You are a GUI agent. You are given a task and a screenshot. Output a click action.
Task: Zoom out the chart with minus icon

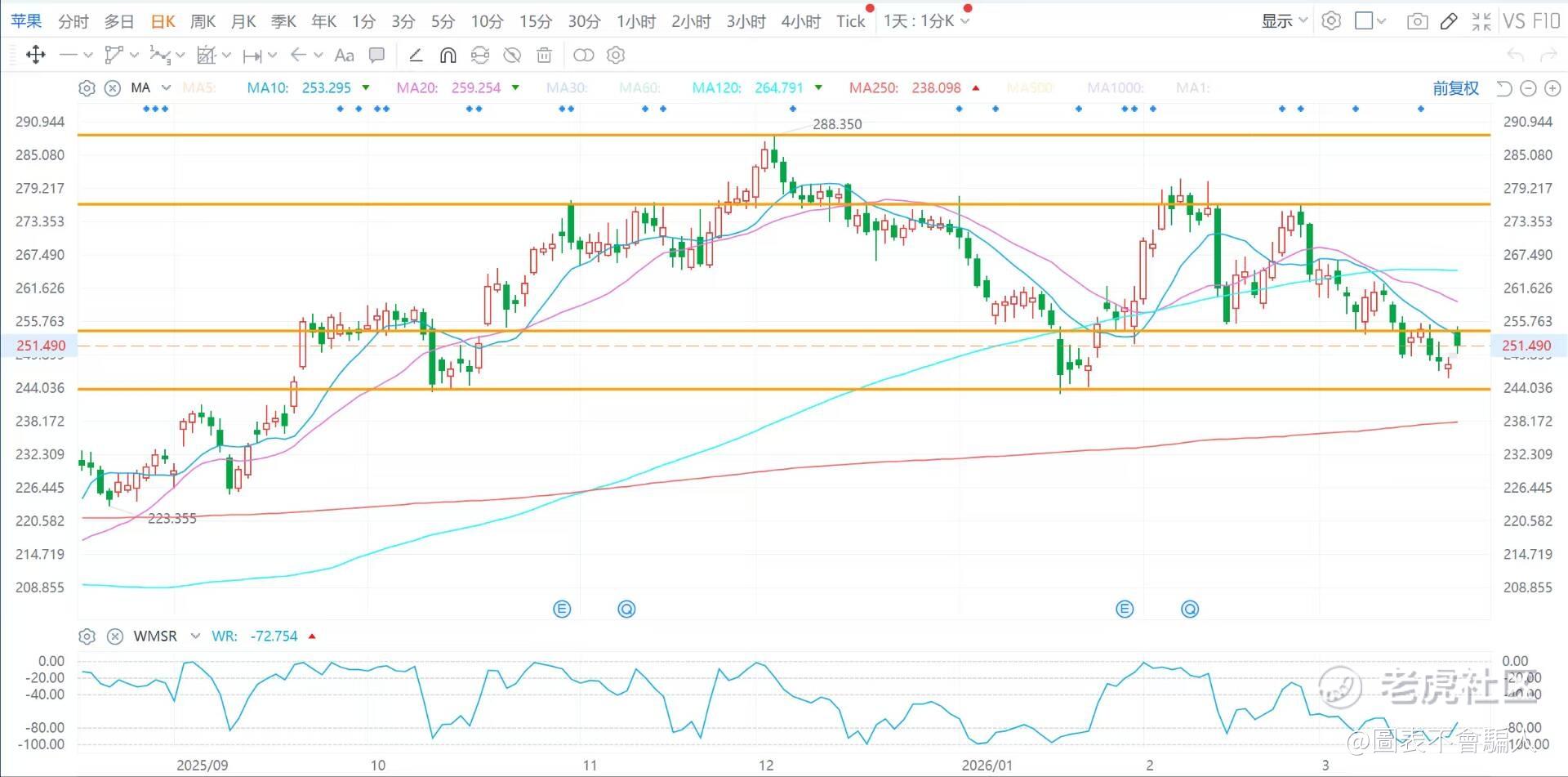pyautogui.click(x=1529, y=88)
